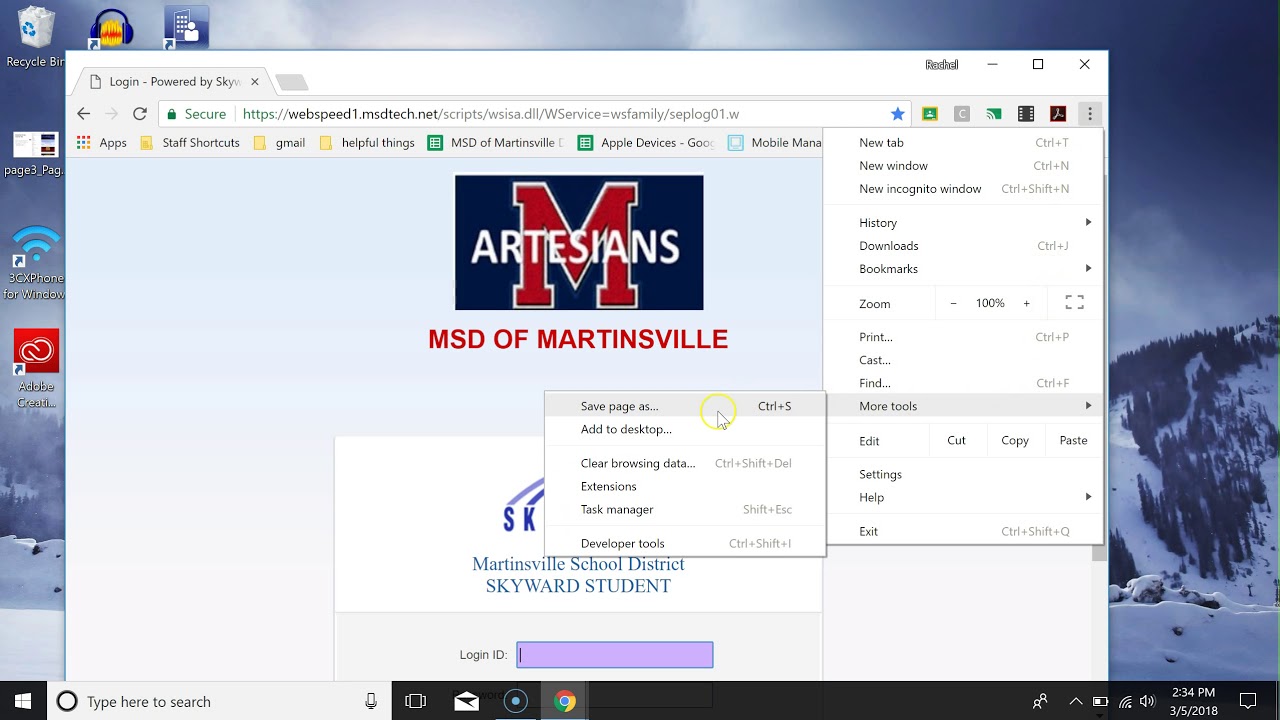Screen dimensions: 1280x720
Task: Click the Chrome back arrow button
Action: [x=84, y=114]
